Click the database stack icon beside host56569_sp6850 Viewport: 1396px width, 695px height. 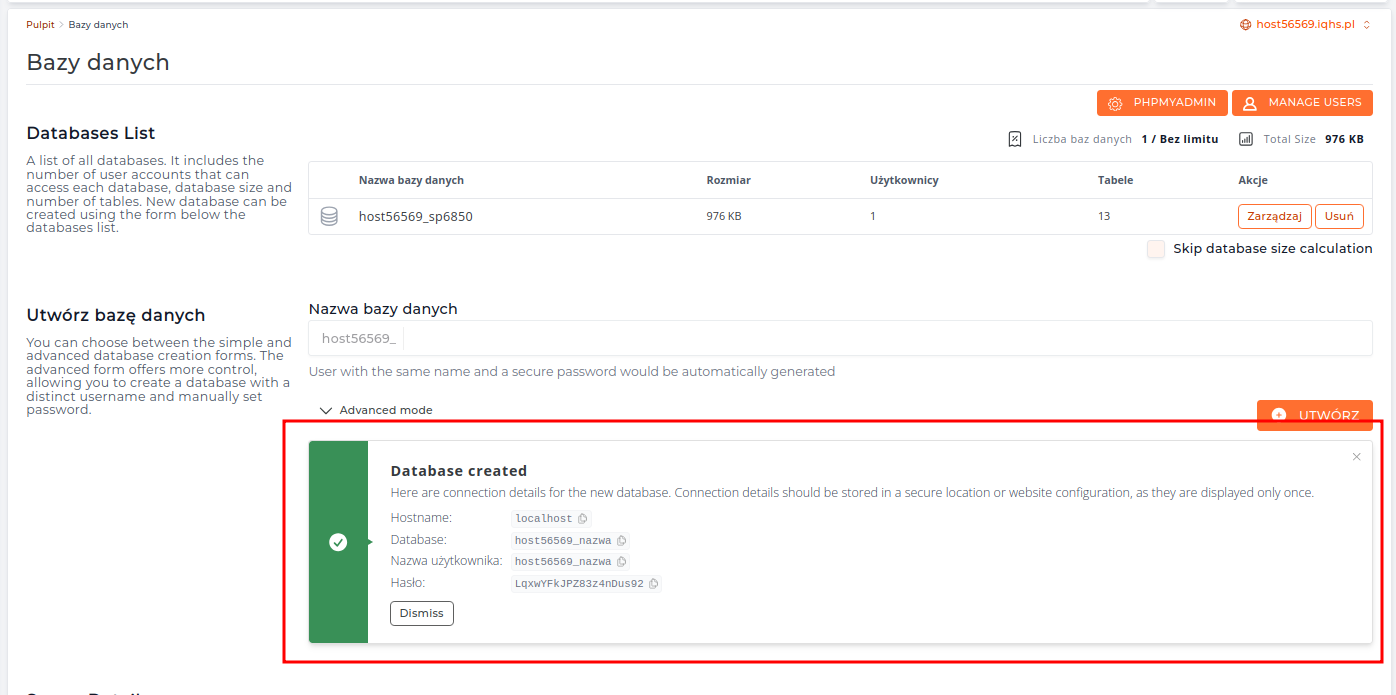click(329, 216)
